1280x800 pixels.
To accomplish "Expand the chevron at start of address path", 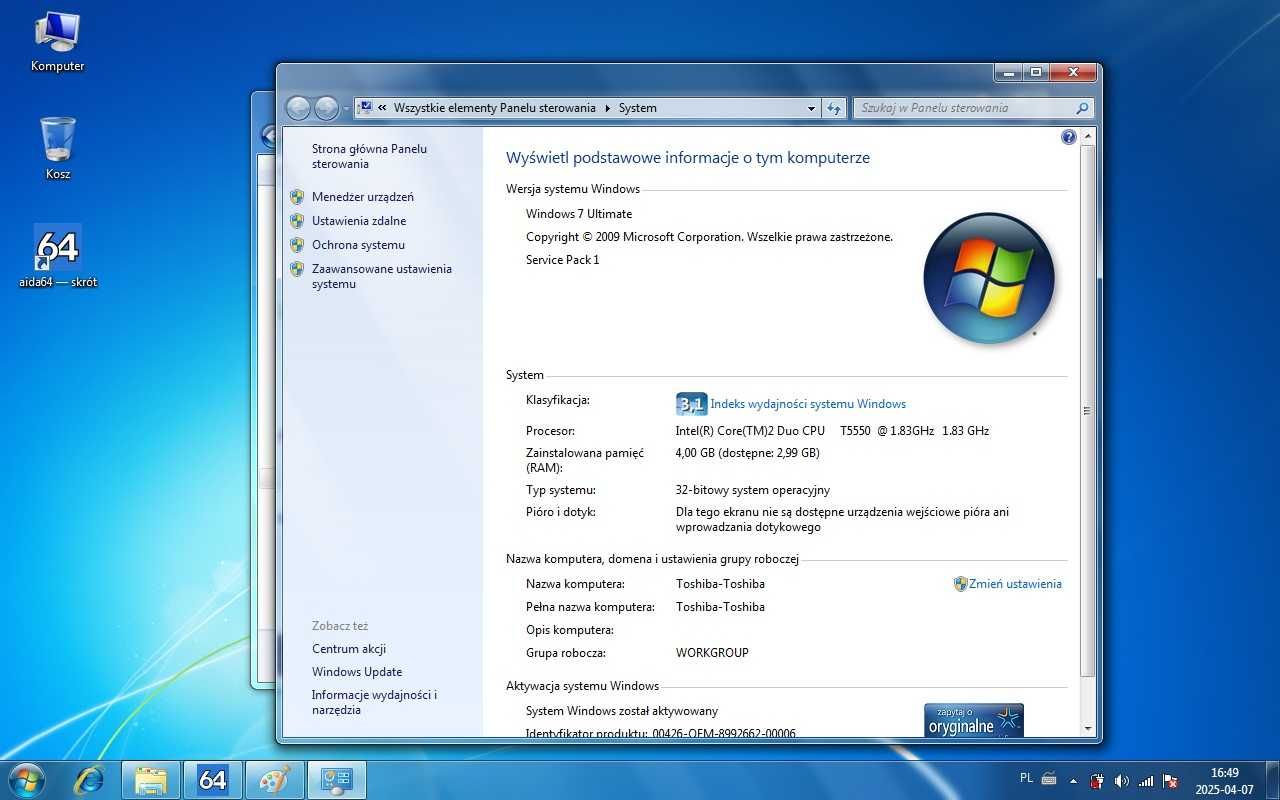I will click(383, 108).
